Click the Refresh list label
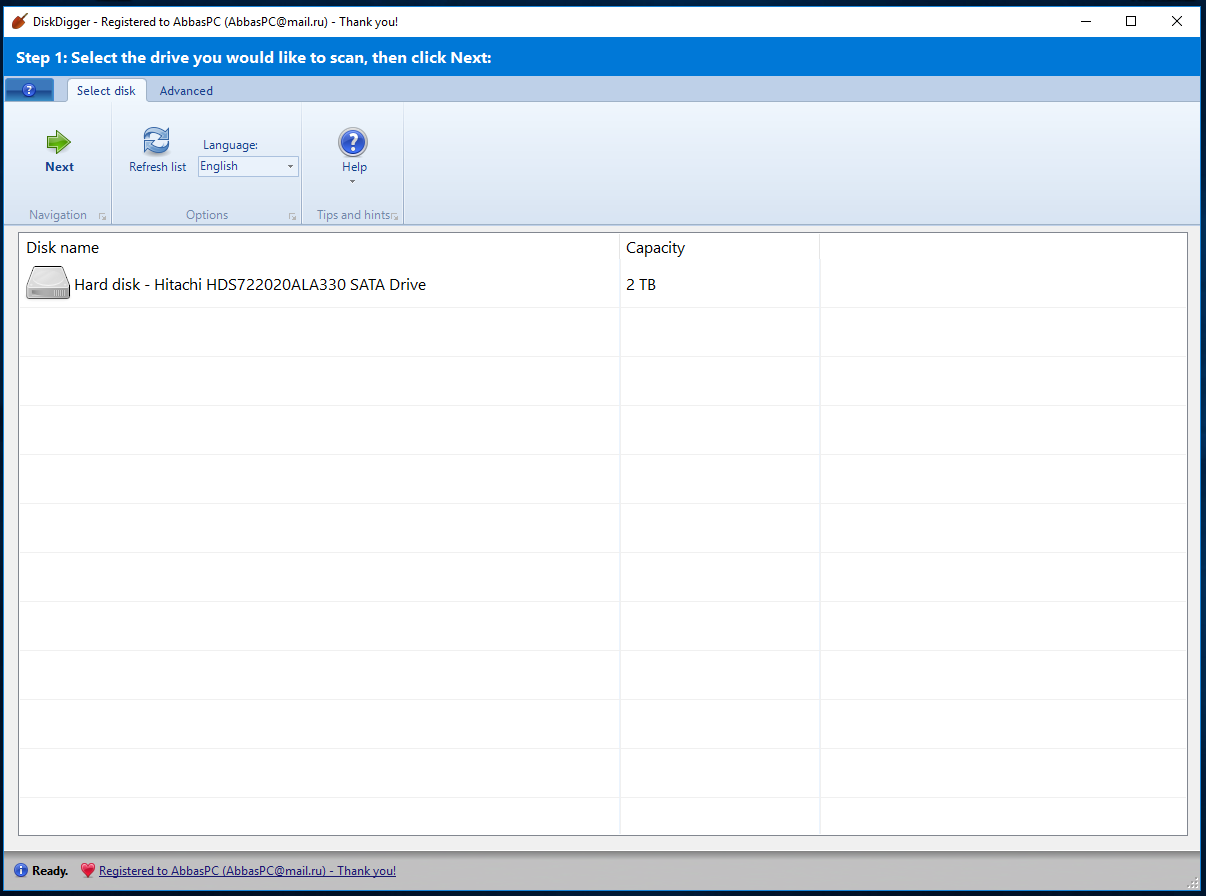Screen dimensions: 1206x896 click(157, 167)
